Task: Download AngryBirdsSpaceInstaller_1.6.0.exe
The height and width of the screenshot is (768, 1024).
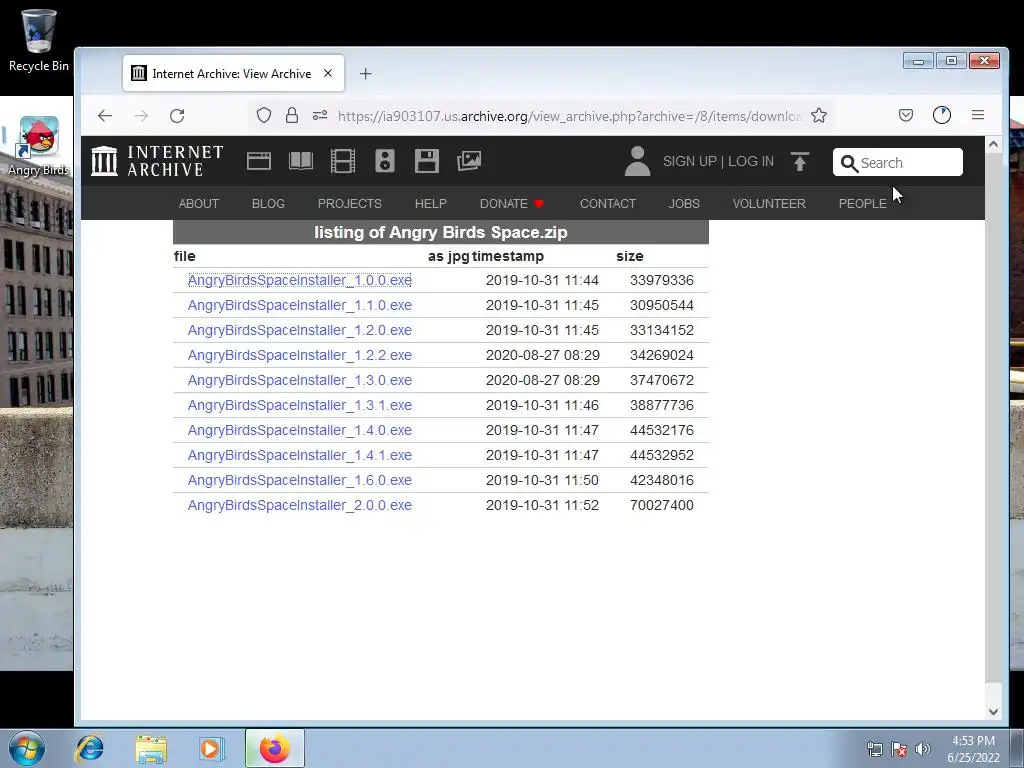Action: pyautogui.click(x=300, y=480)
